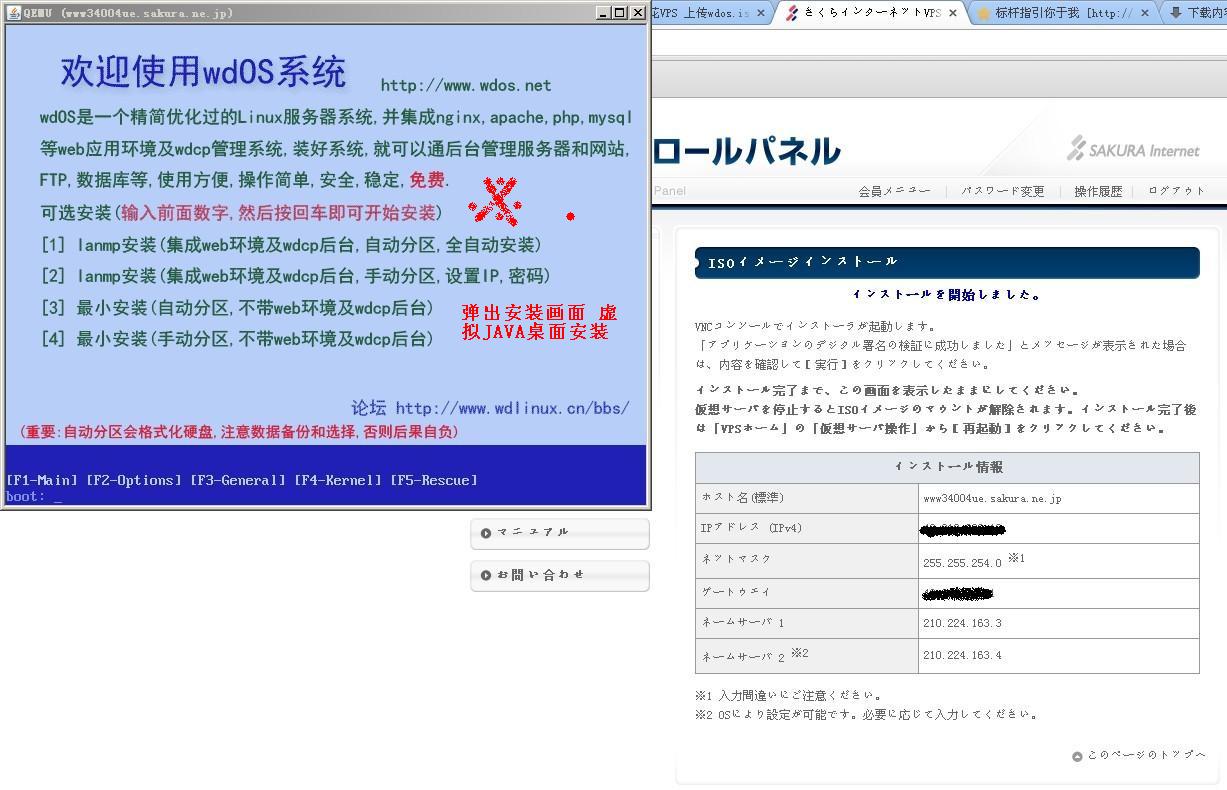Click option [2] lanmp安装 手动分区 line
This screenshot has height=790, width=1227.
[296, 276]
